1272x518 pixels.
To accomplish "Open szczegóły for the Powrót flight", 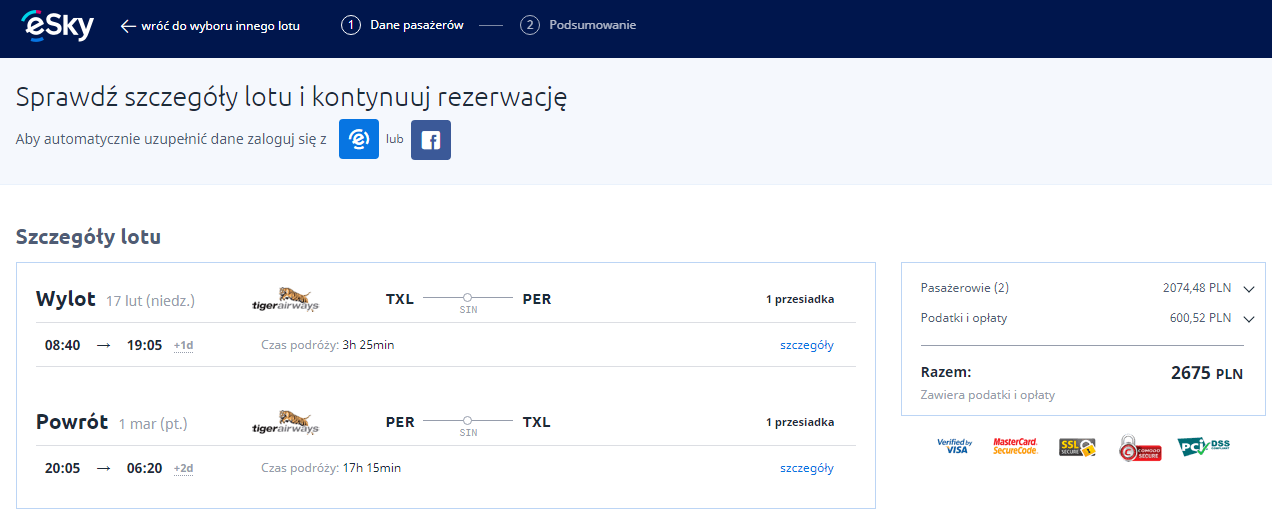I will [806, 468].
